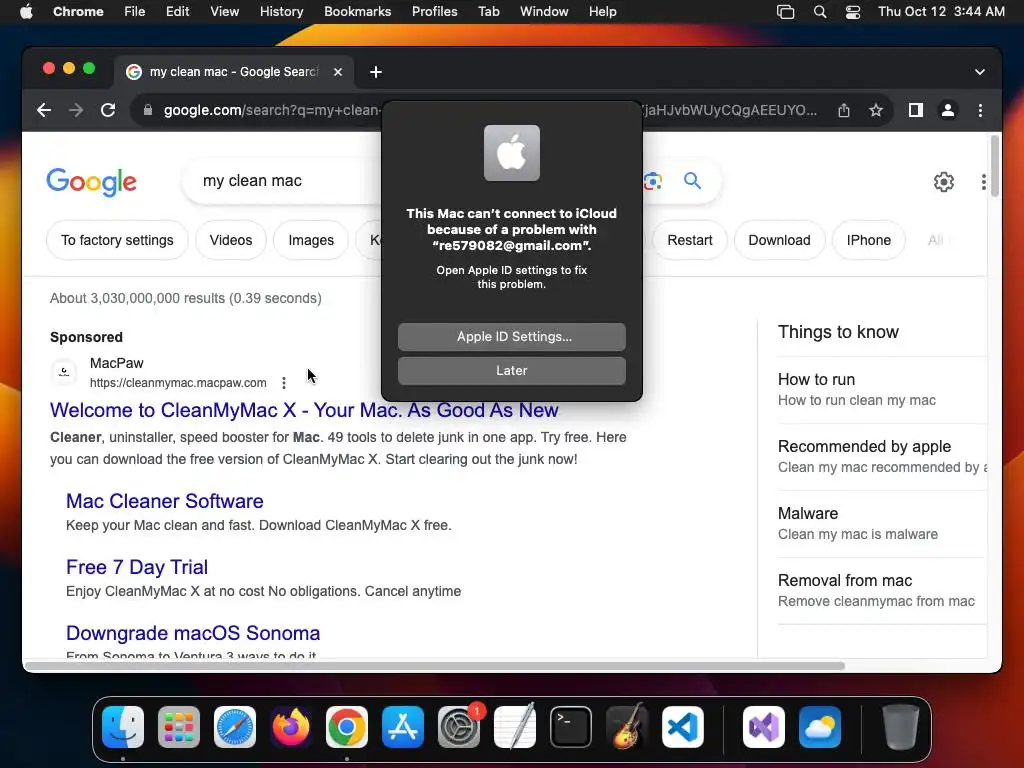Click the vertical page scrollbar
The height and width of the screenshot is (768, 1024).
(x=995, y=166)
